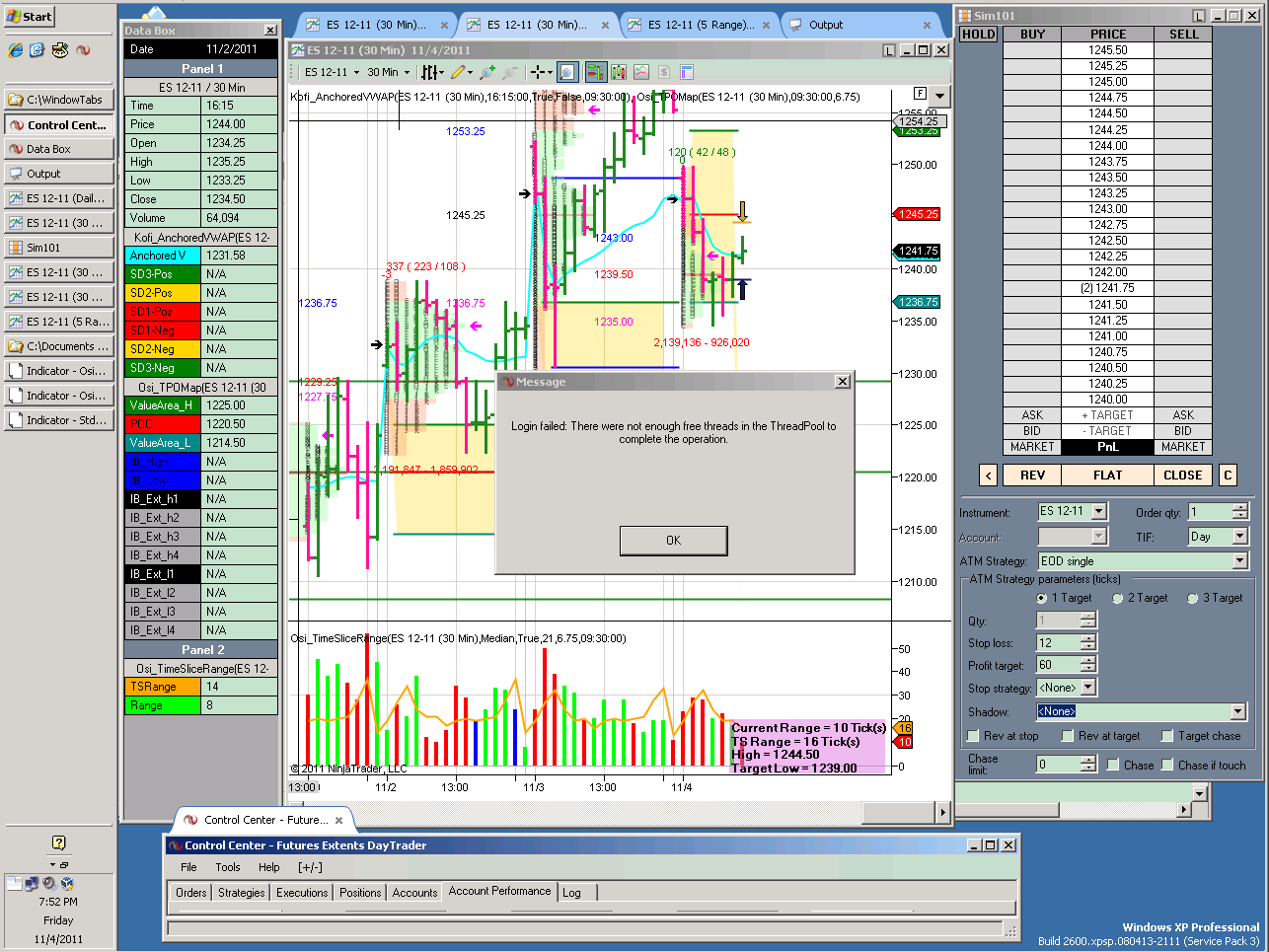Open the ES 12-11 instrument dropdown in chart toolbar
The width and height of the screenshot is (1269, 952).
(x=331, y=72)
